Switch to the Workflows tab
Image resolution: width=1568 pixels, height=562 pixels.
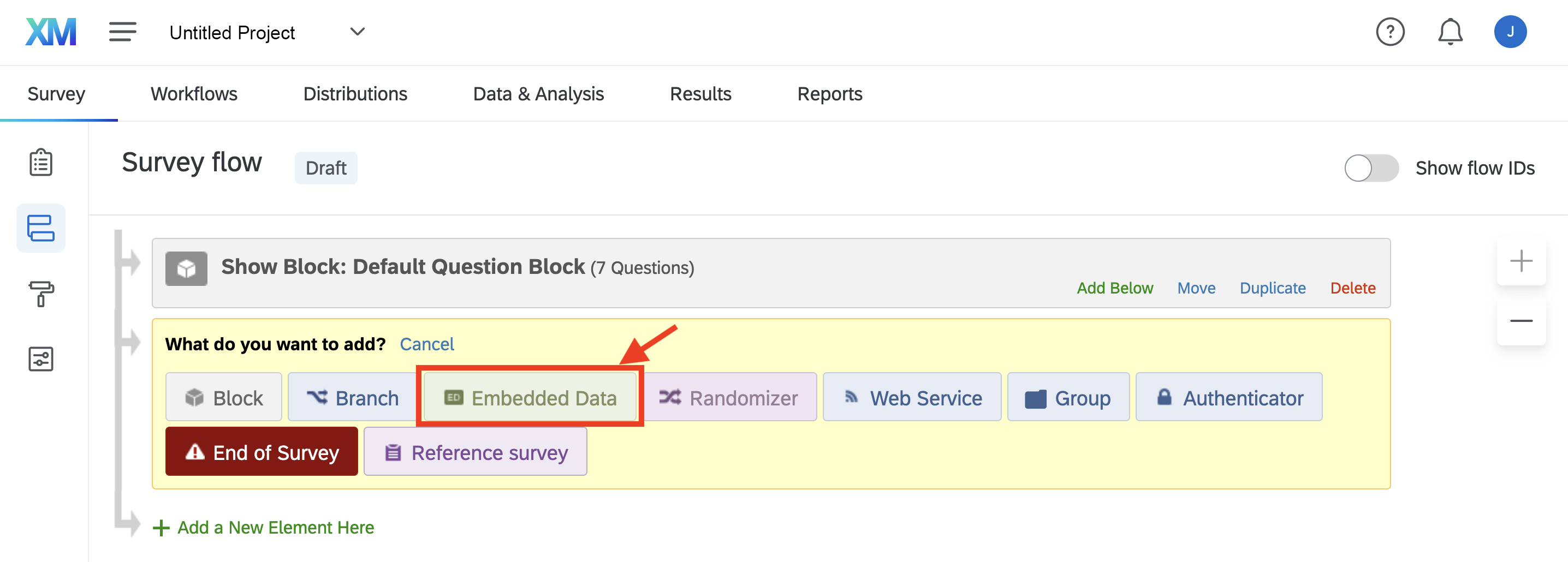[x=194, y=94]
